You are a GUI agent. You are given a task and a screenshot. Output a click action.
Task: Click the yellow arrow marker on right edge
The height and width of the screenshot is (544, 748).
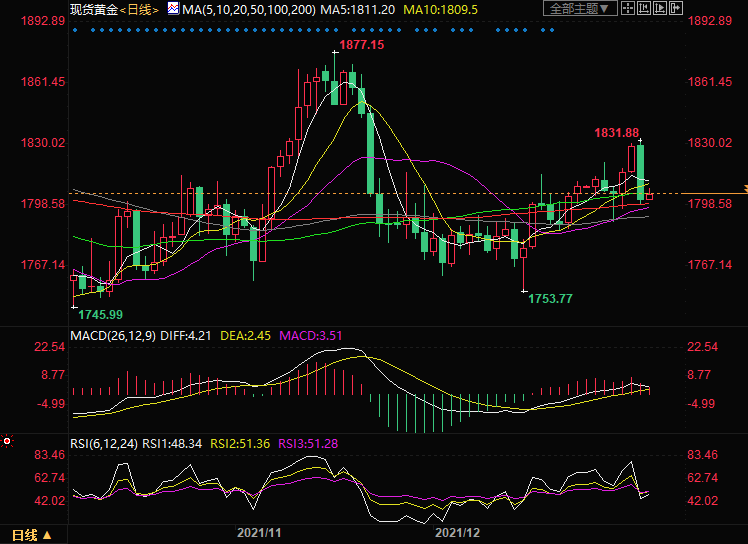click(x=743, y=189)
